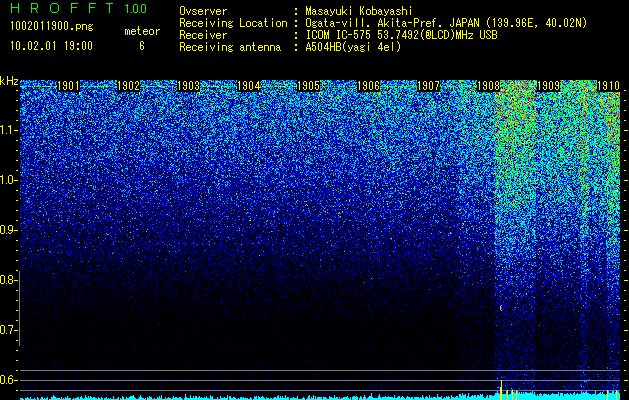This screenshot has width=629, height=400.
Task: Click the observer name Masayuki Kobayashi
Action: 359,12
